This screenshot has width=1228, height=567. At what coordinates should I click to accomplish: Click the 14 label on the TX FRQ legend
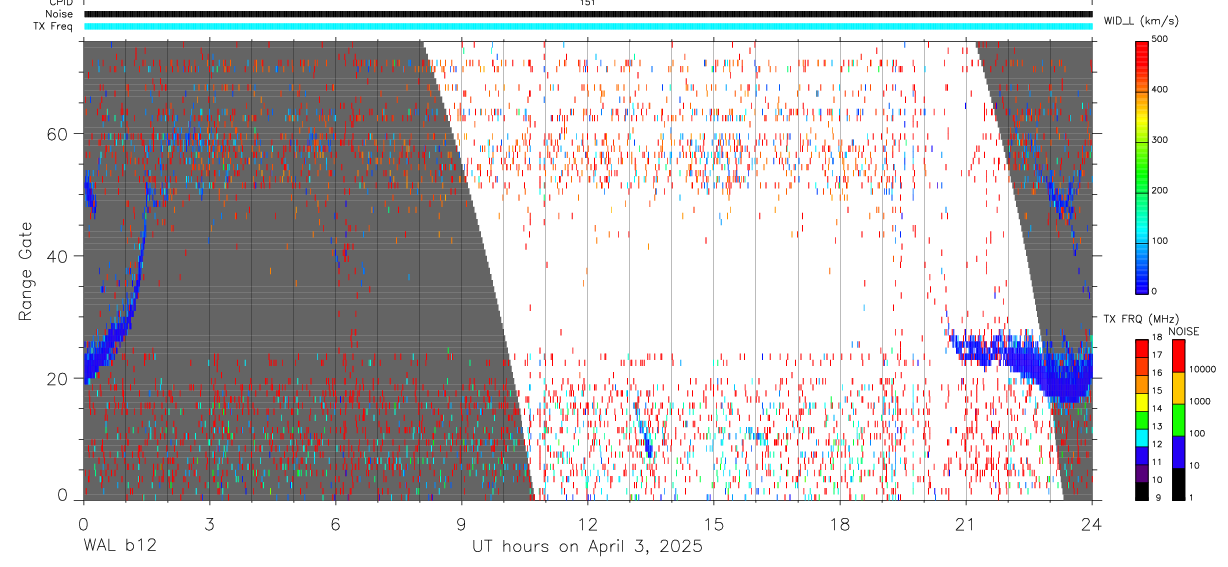tap(1159, 409)
